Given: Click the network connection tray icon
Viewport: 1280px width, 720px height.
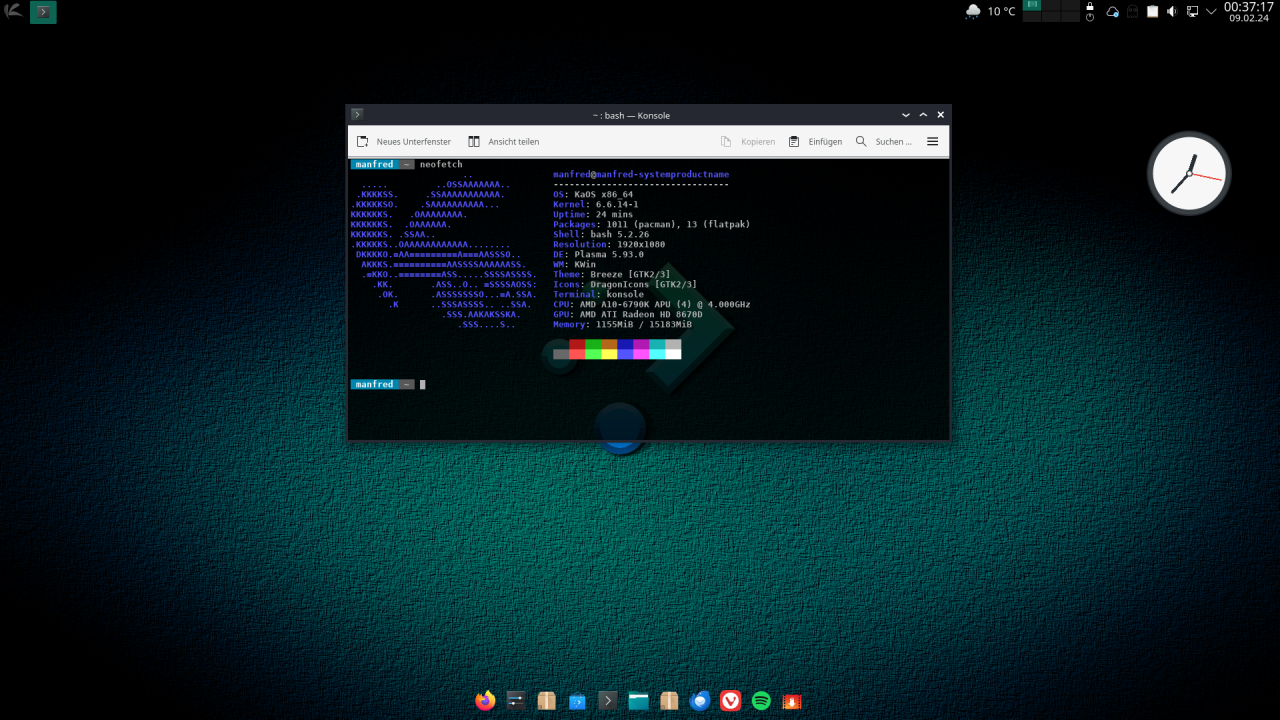Looking at the screenshot, I should [x=1192, y=12].
